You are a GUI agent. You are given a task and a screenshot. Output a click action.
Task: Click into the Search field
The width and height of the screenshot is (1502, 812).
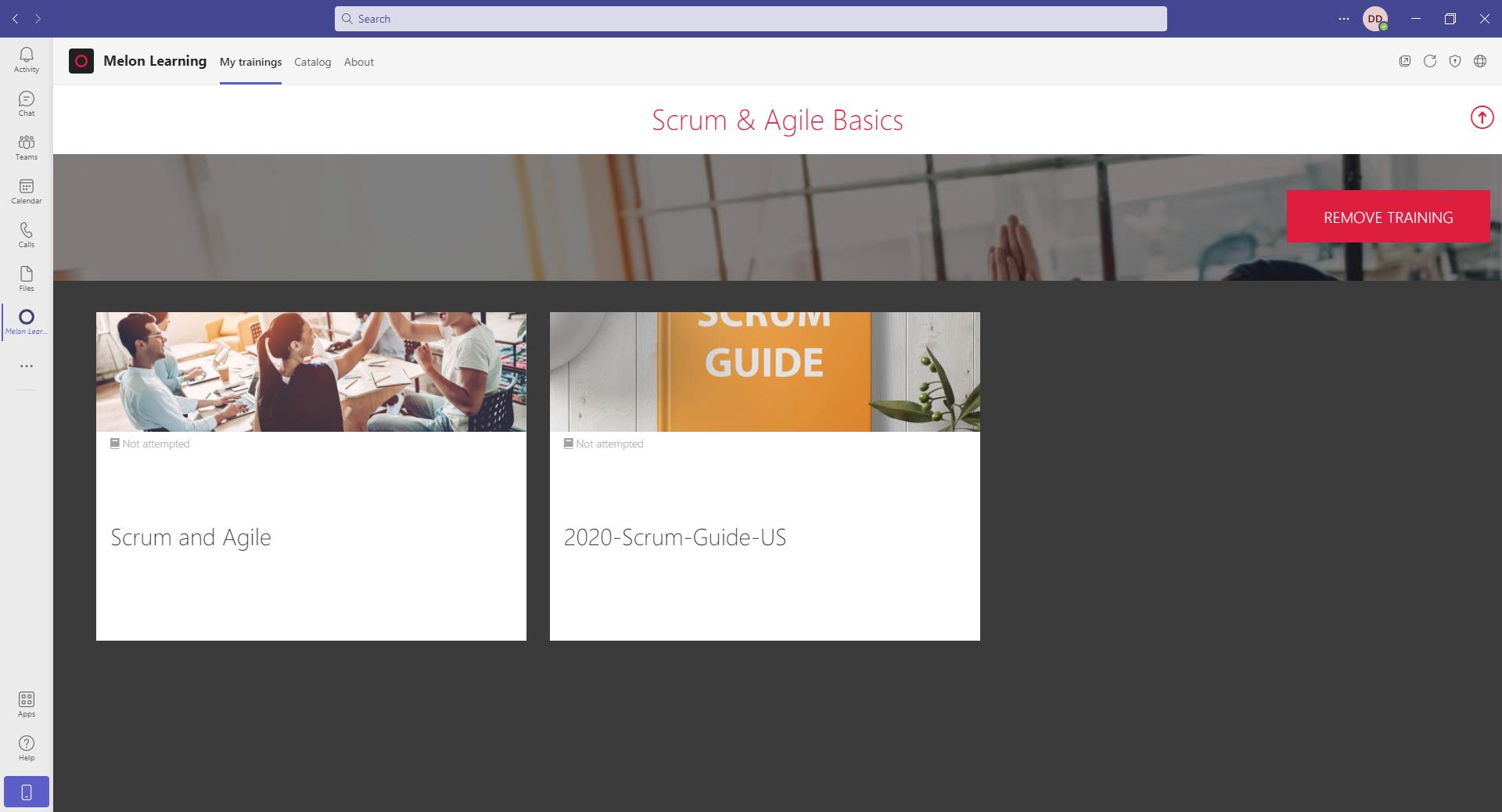[x=751, y=19]
